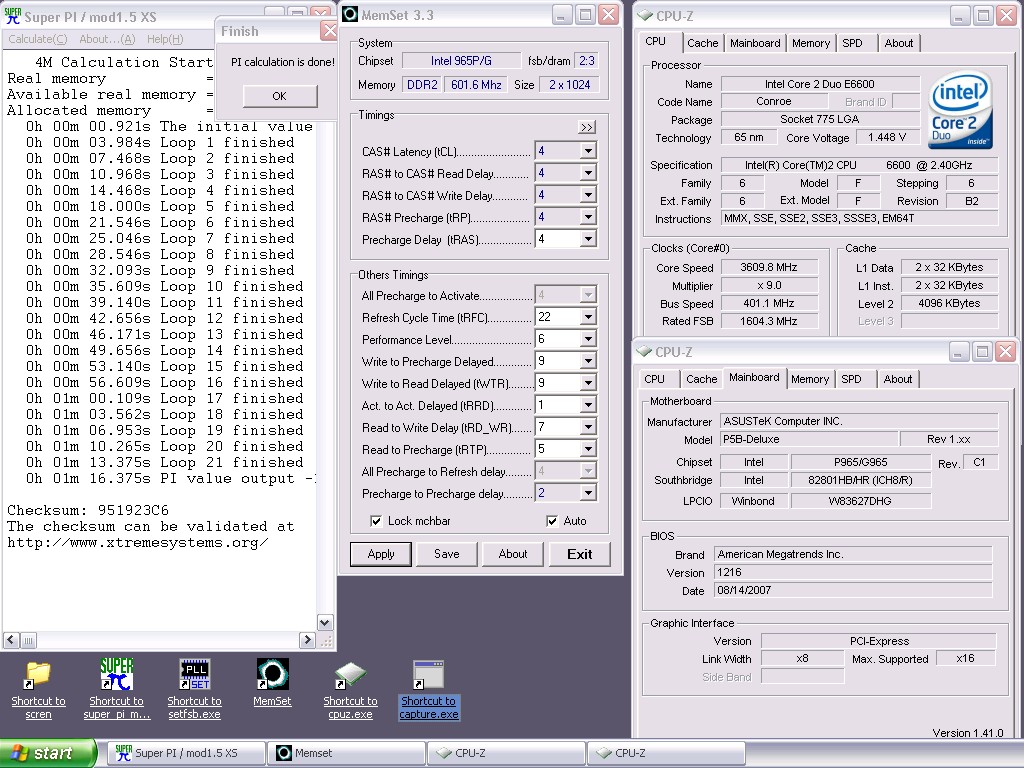Click the Model field P5B-Deluxe
Viewport: 1024px width, 768px height.
coord(808,440)
